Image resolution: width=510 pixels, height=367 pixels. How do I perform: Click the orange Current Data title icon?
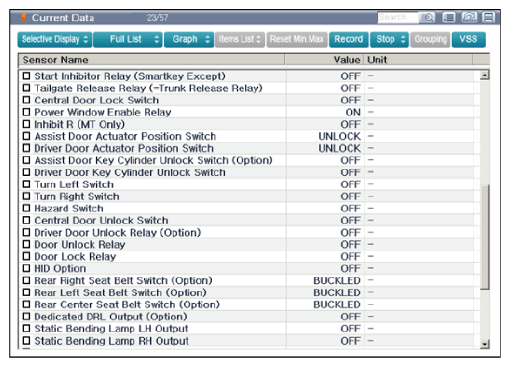coord(24,18)
